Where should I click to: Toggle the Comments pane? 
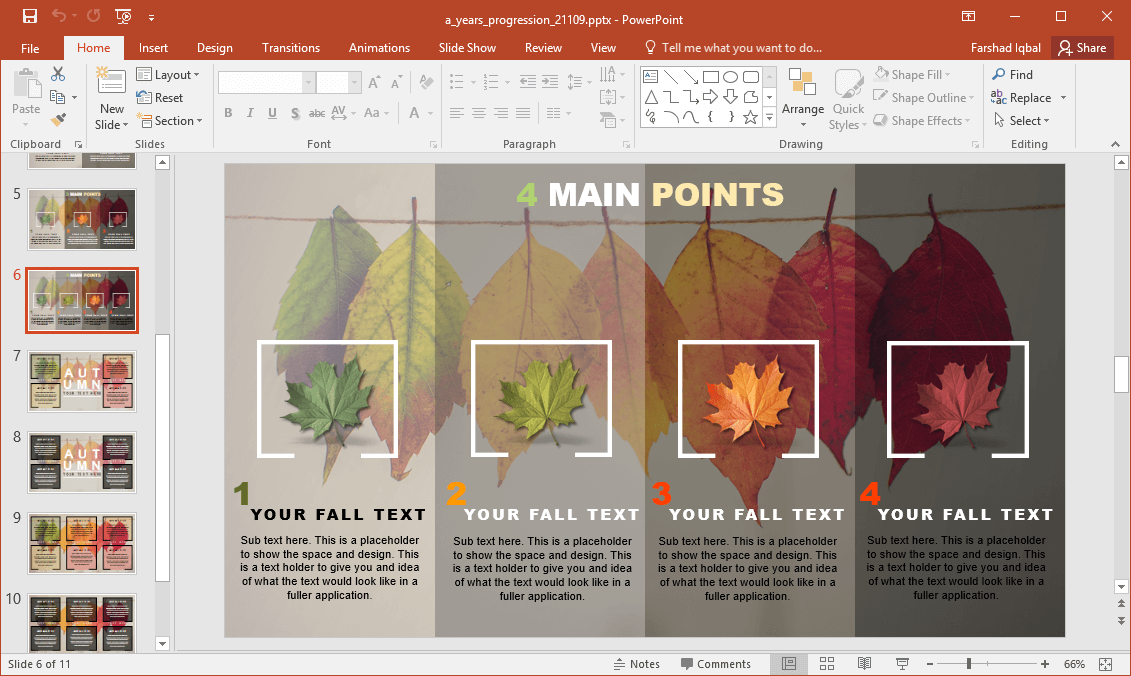(715, 664)
